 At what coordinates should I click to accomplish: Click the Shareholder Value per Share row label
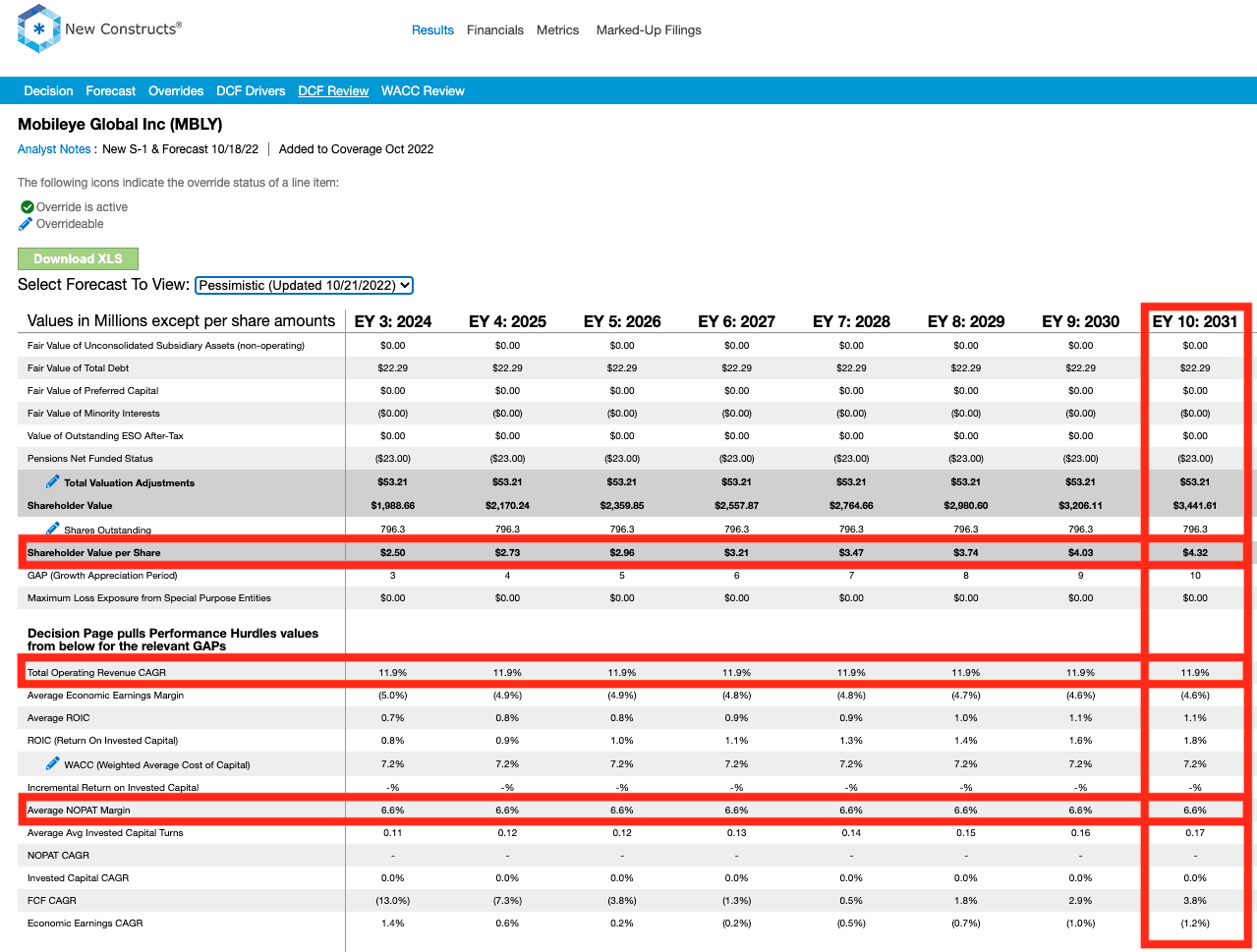pyautogui.click(x=93, y=553)
